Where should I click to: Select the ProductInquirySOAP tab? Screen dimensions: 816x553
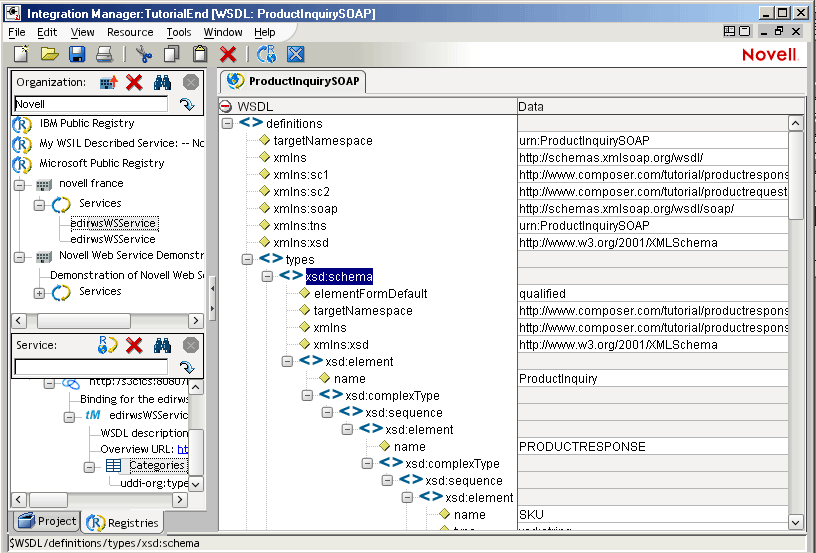pos(293,81)
